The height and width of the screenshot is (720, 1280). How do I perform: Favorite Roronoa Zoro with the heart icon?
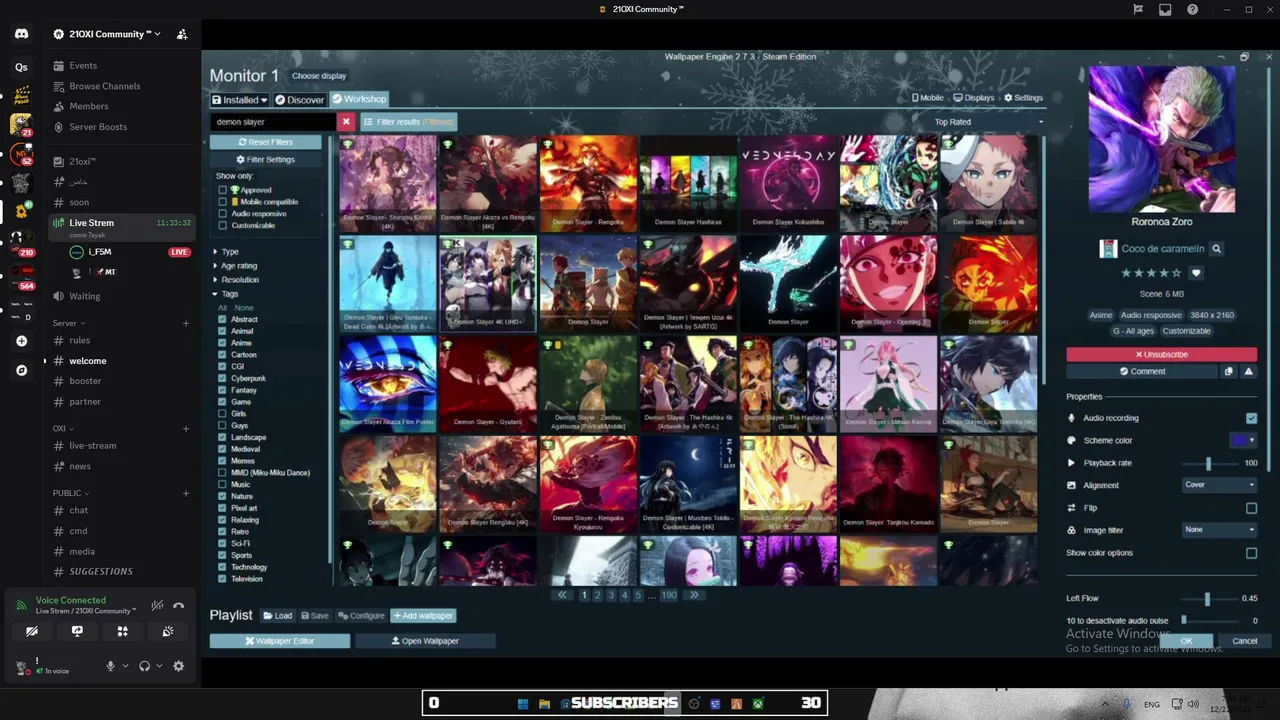pyautogui.click(x=1195, y=273)
